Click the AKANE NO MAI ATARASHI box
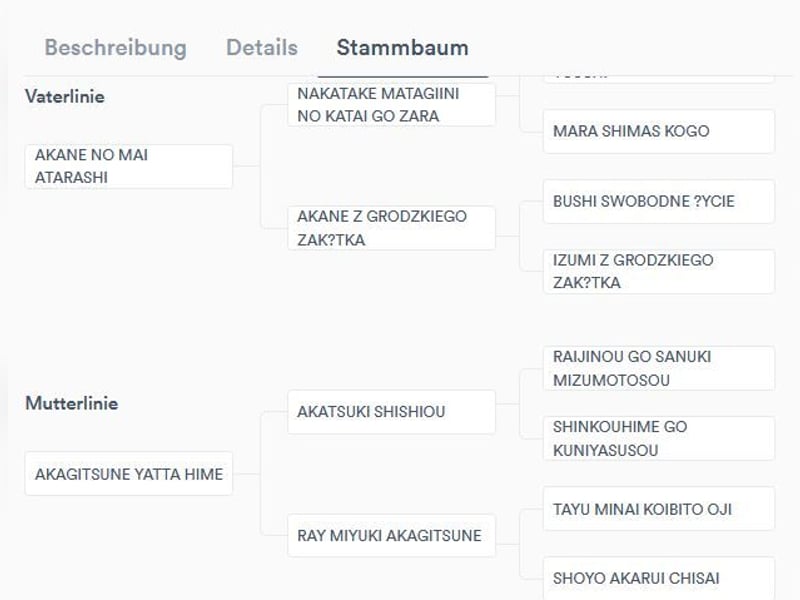 (x=128, y=166)
